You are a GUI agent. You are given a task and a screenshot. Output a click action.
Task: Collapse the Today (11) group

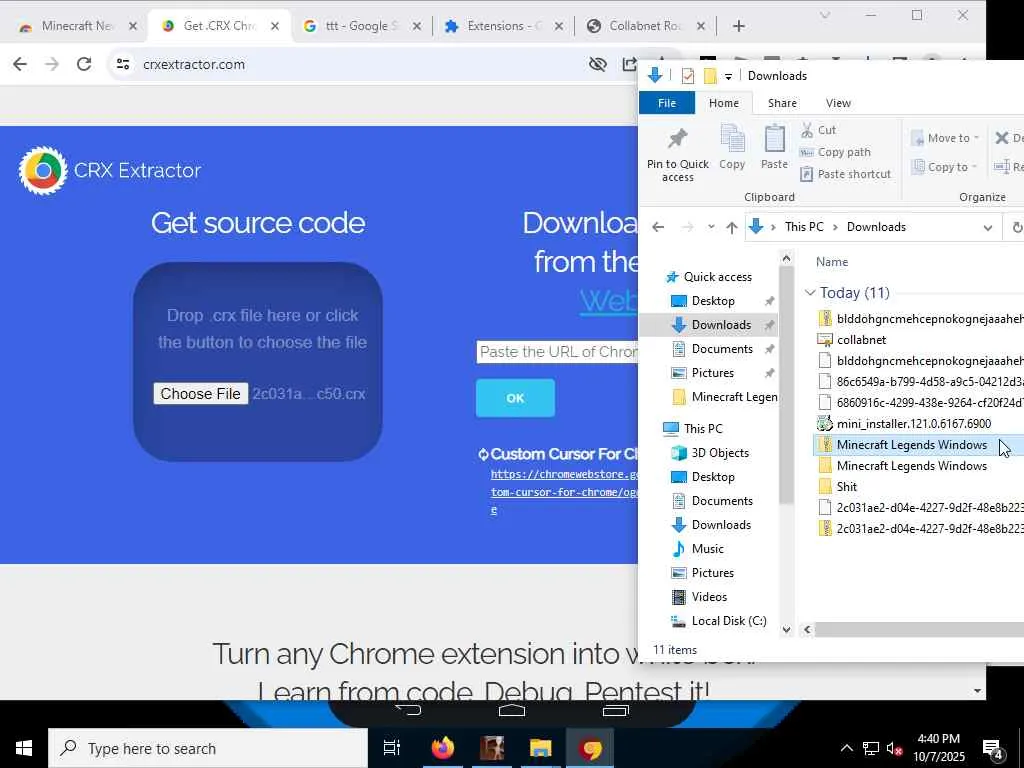pos(810,293)
